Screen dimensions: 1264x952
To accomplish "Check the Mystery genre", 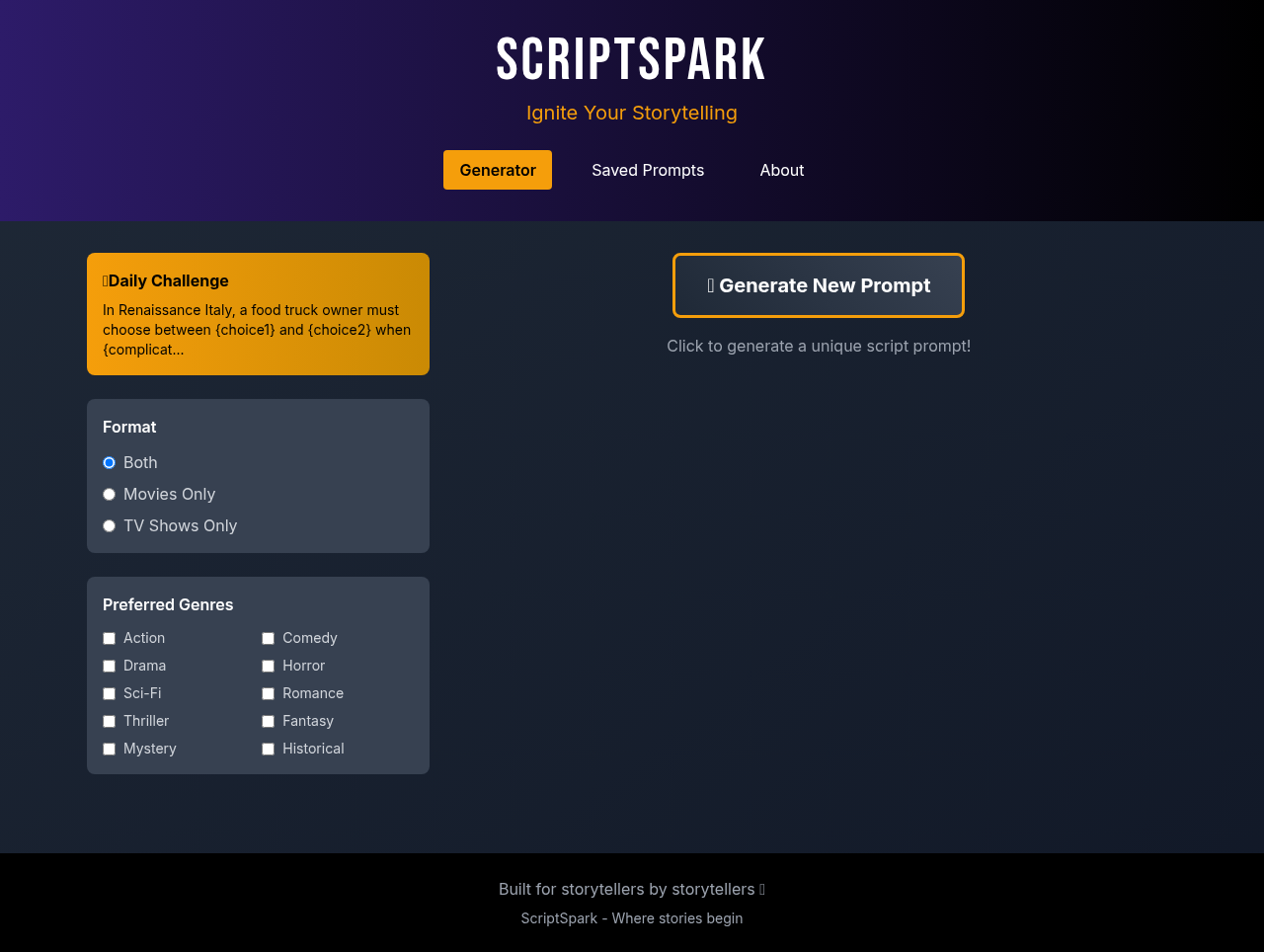I will point(109,749).
